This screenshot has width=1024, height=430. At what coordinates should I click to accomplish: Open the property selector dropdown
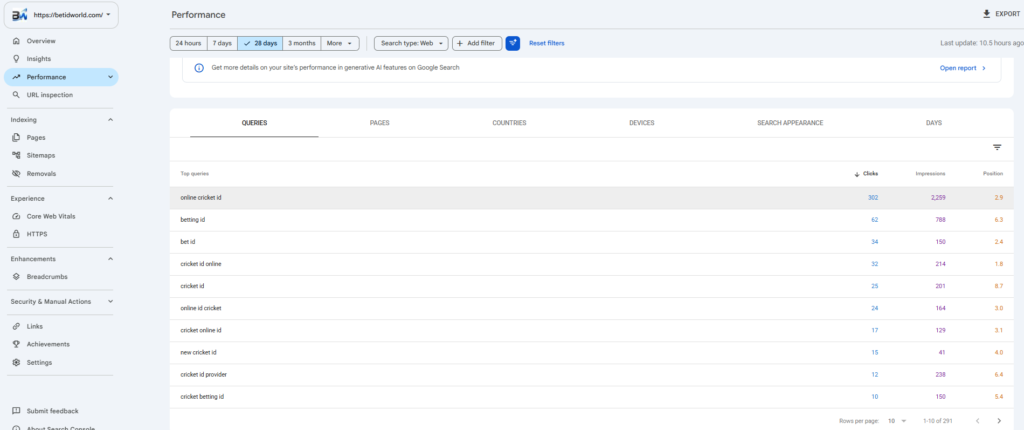(x=61, y=15)
